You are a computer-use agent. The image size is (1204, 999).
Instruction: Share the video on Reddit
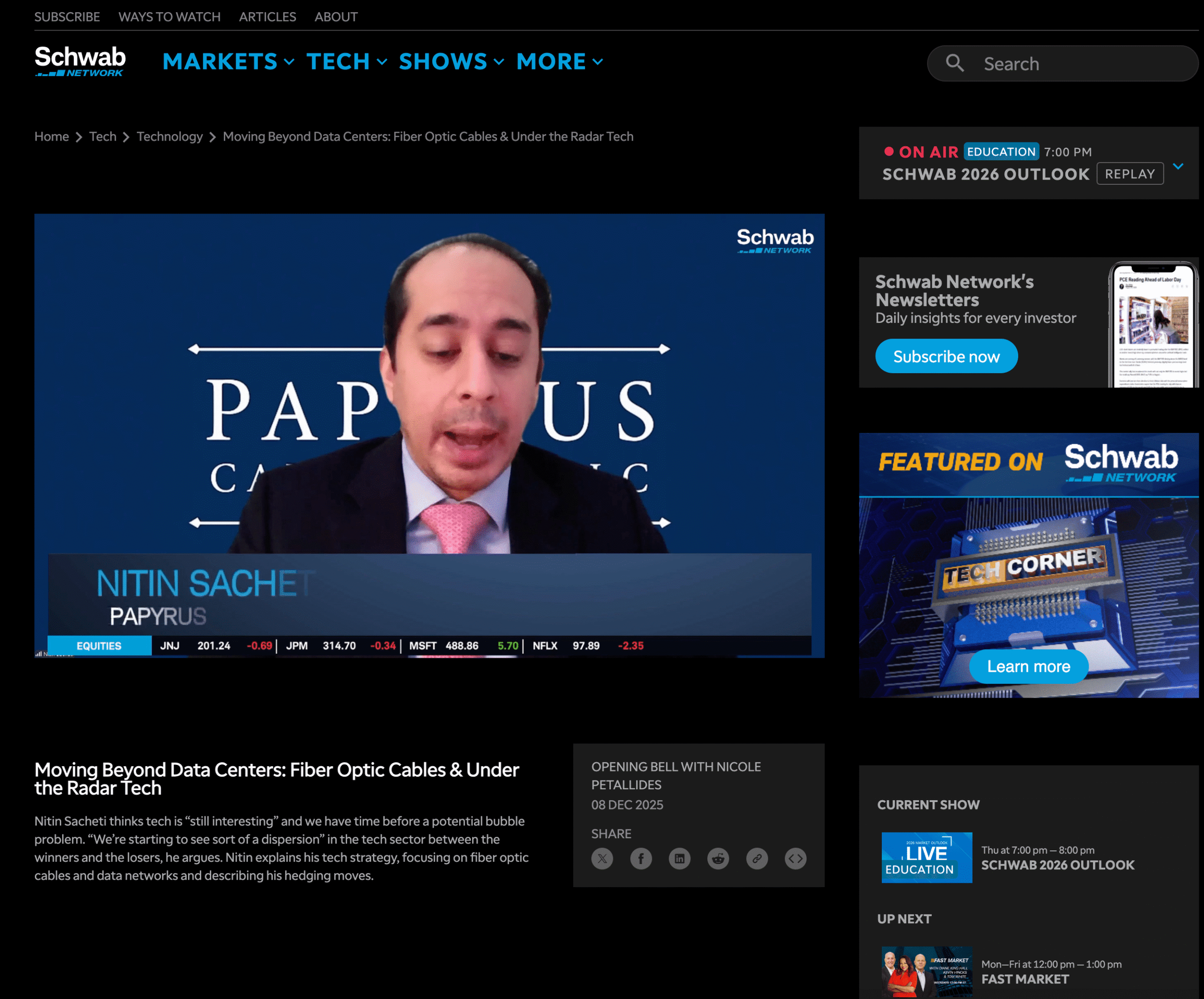[x=718, y=858]
